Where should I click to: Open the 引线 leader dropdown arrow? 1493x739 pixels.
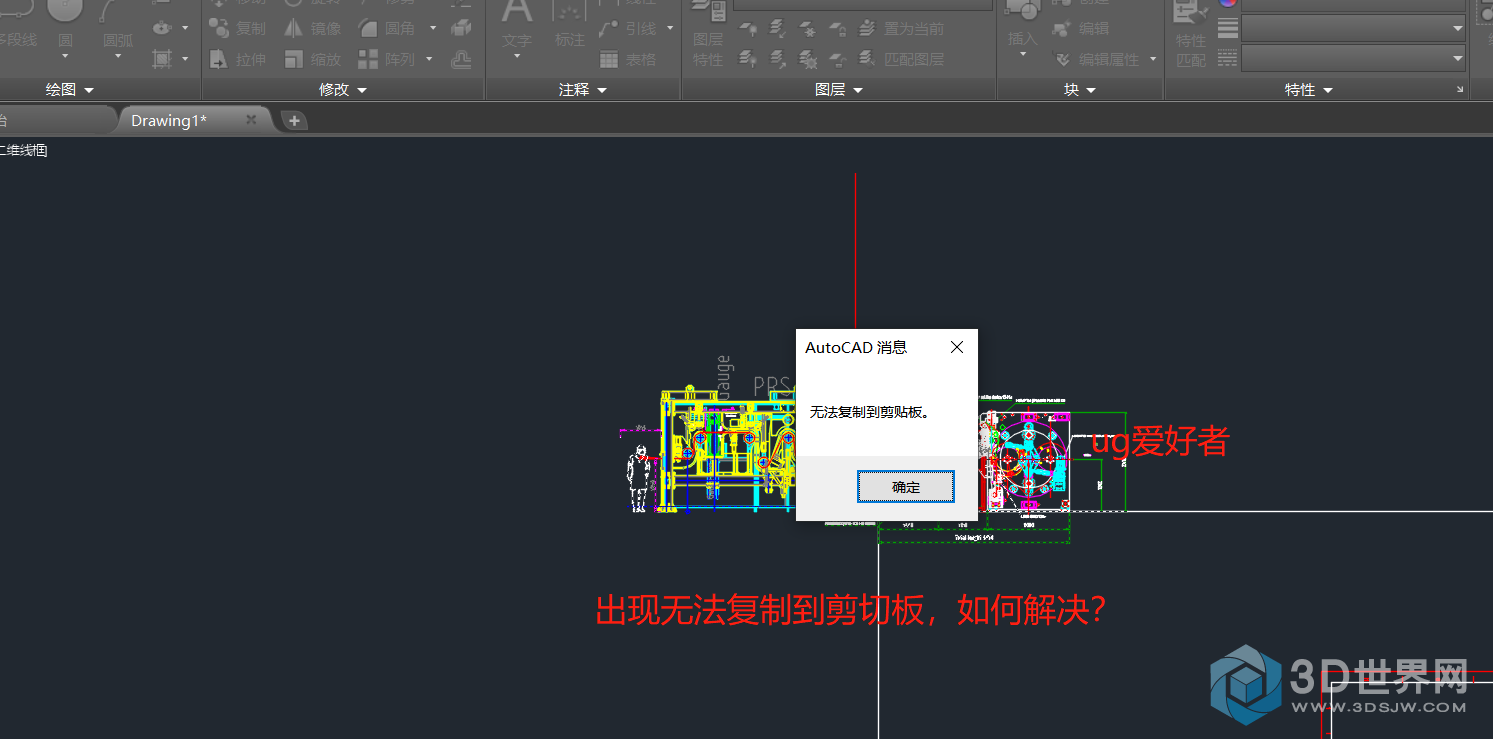670,29
